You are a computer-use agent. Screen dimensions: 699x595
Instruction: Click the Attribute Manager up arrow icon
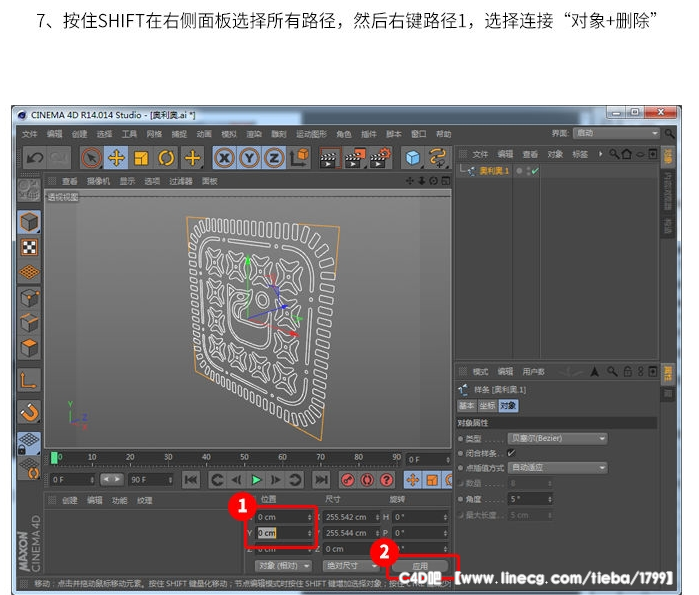point(594,371)
